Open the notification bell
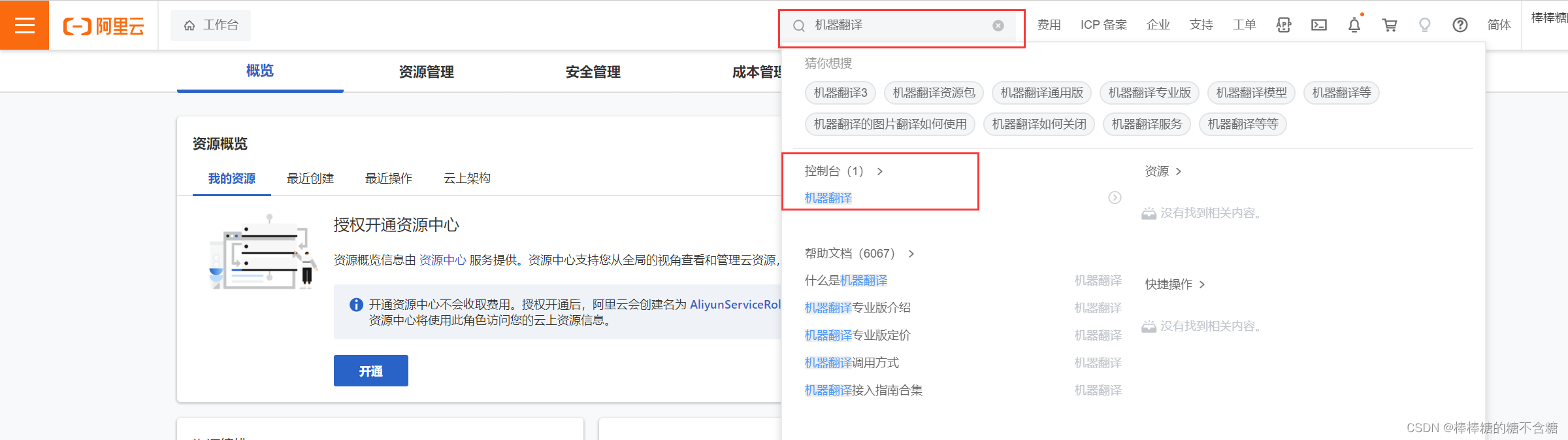This screenshot has height=440, width=1568. 1354,25
